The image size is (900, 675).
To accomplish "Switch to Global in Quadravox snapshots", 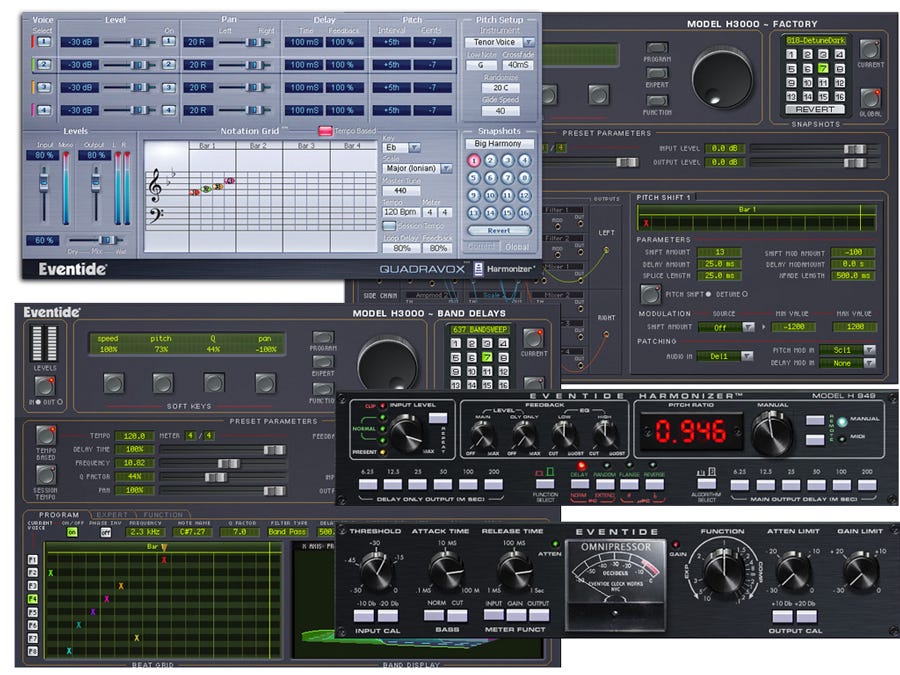I will [517, 246].
